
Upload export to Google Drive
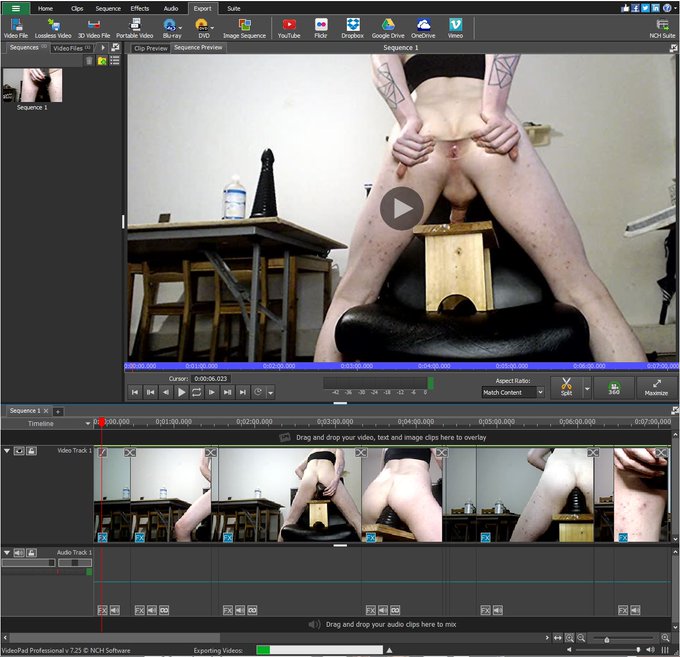388,29
